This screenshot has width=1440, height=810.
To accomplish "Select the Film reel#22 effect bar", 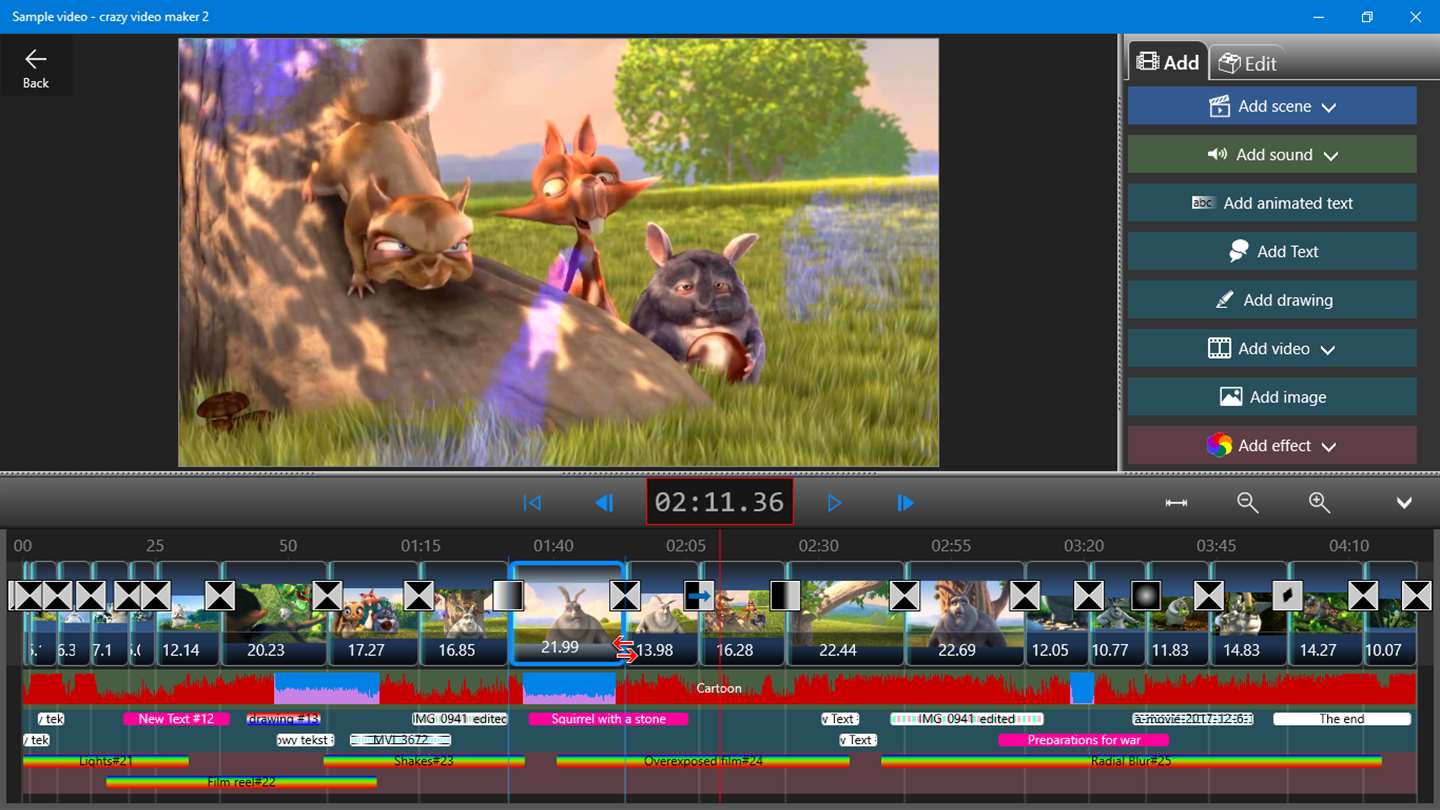I will point(241,782).
